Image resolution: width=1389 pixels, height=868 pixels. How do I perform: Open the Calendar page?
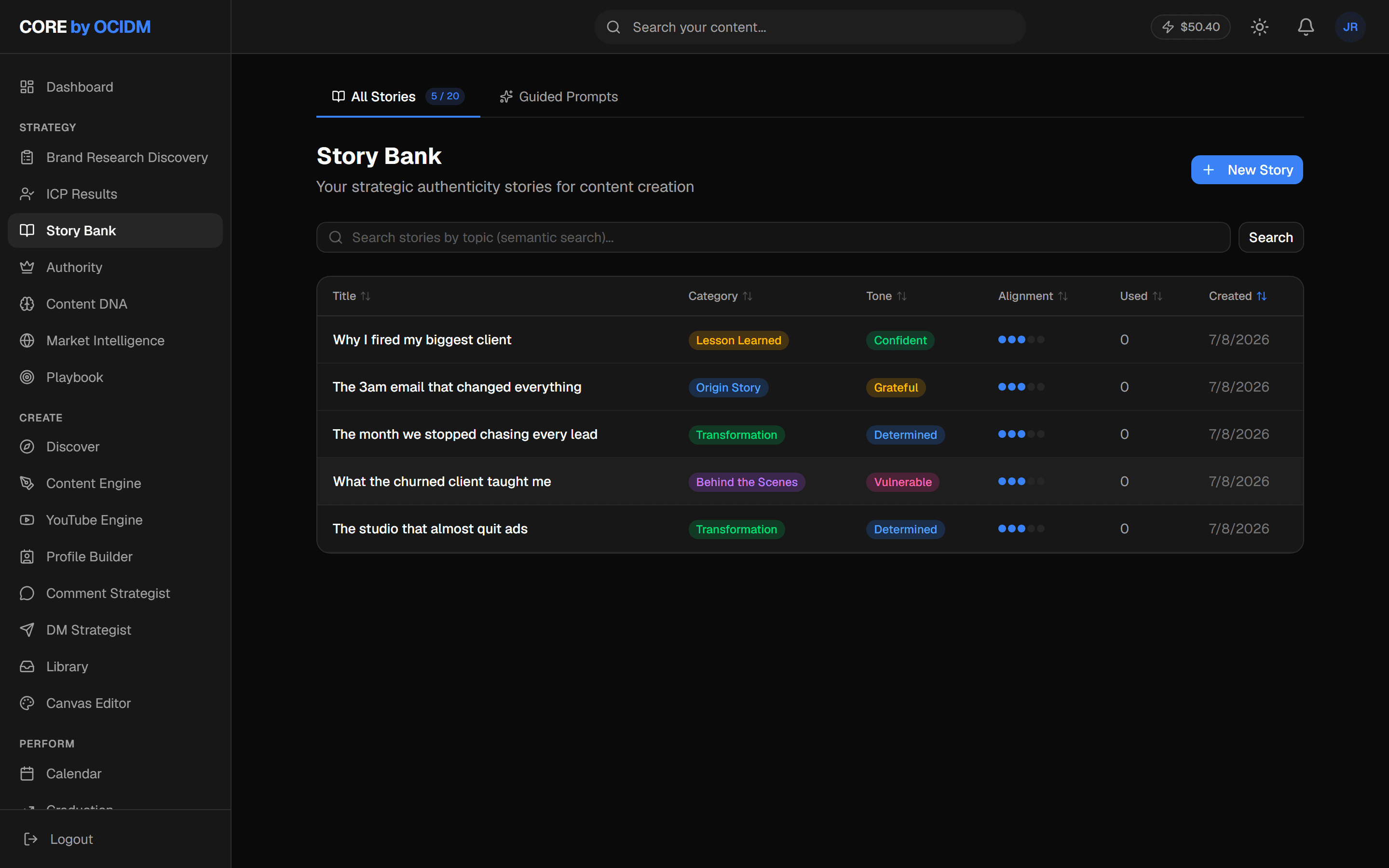115,774
